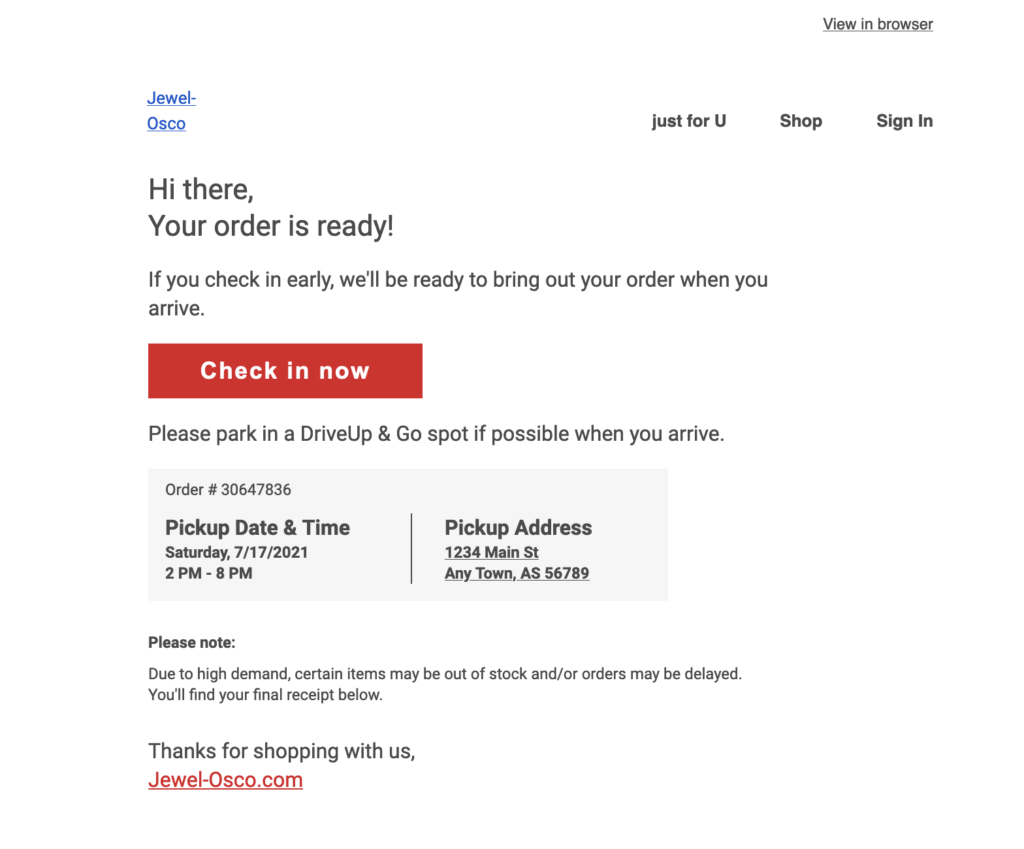Viewport: 1024px width, 849px height.
Task: Click the 'Your order is ready!' greeting
Action: [x=271, y=226]
